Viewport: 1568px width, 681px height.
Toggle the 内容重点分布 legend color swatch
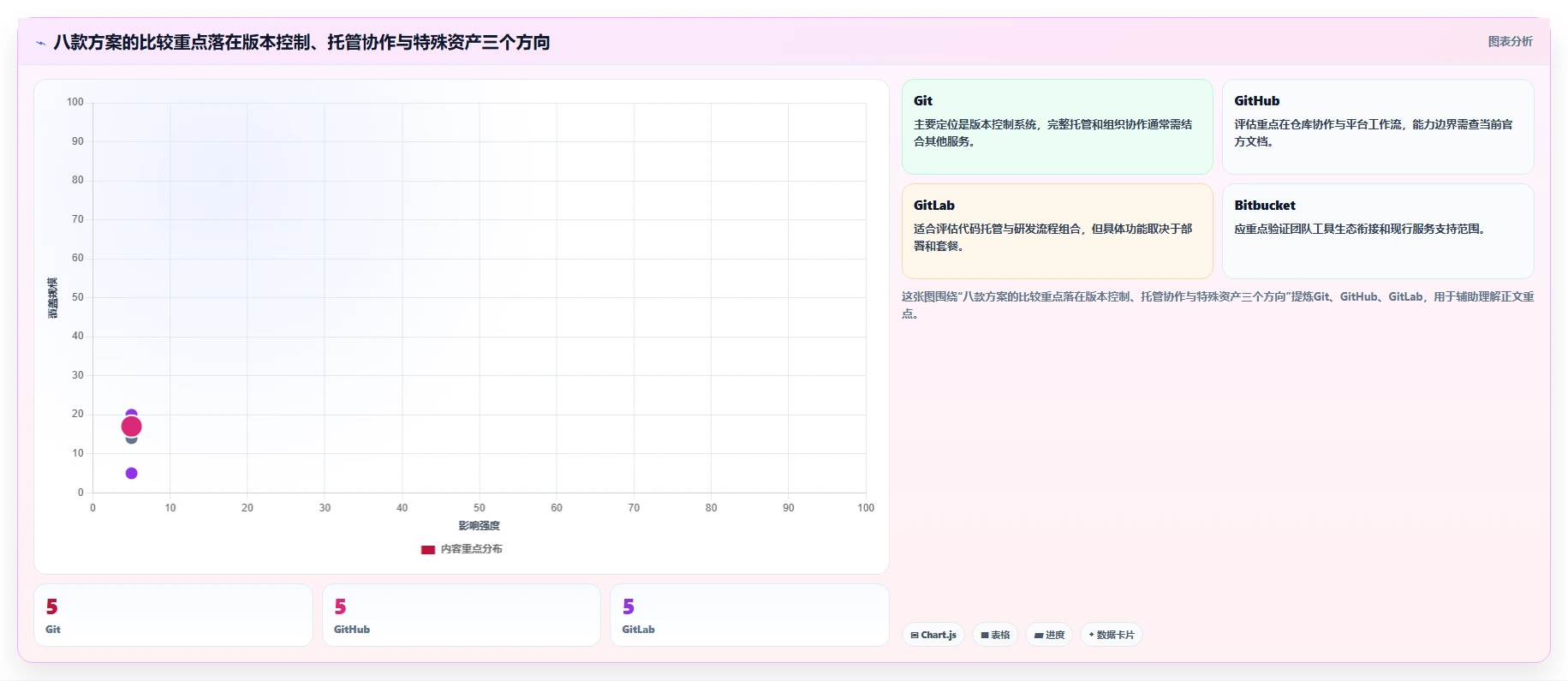click(428, 550)
